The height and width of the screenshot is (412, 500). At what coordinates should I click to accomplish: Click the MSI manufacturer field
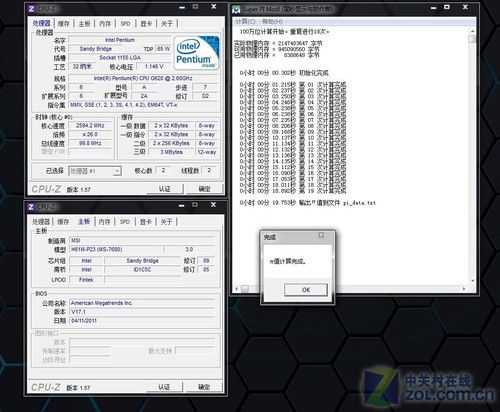pos(142,240)
